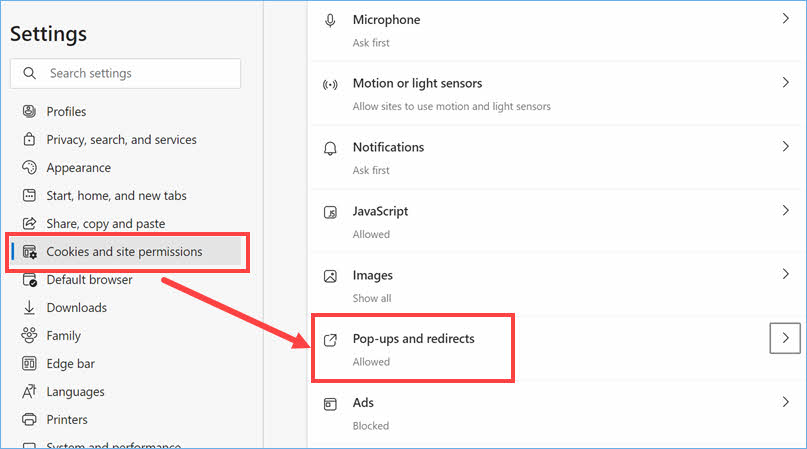807x449 pixels.
Task: Click the Profiles icon in sidebar
Action: 29,112
